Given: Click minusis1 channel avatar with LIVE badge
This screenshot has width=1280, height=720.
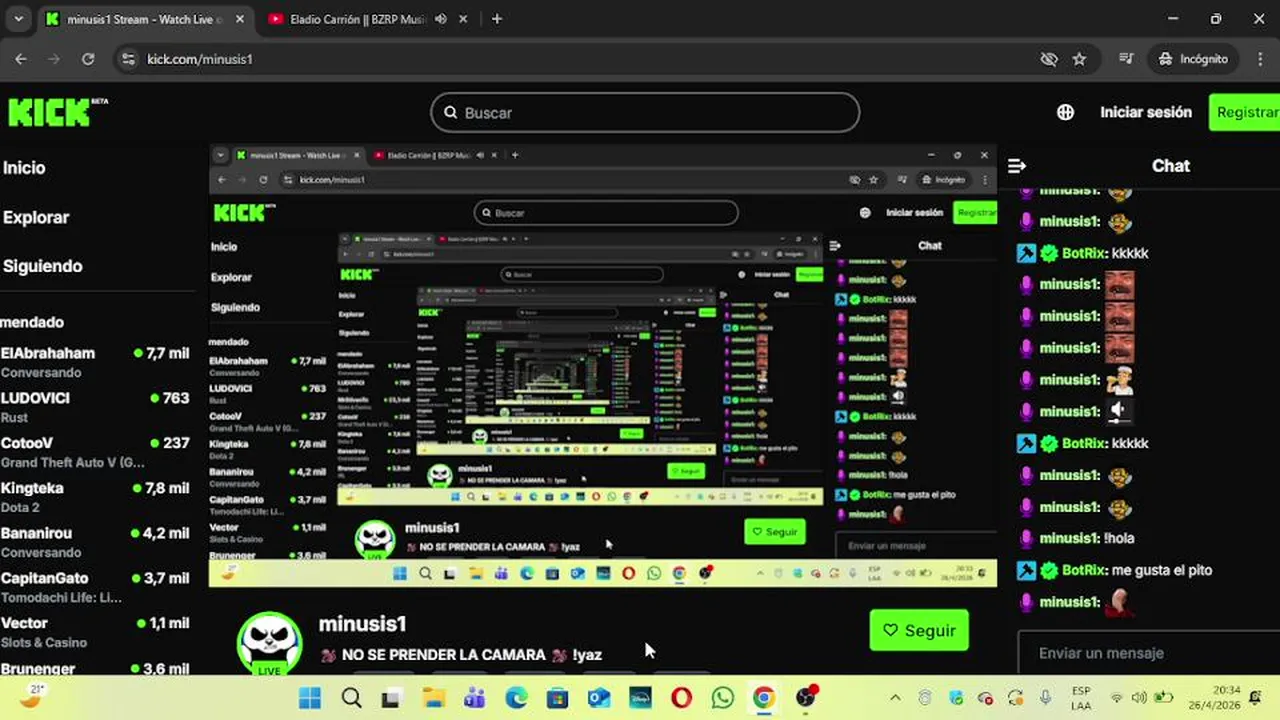Looking at the screenshot, I should point(269,643).
